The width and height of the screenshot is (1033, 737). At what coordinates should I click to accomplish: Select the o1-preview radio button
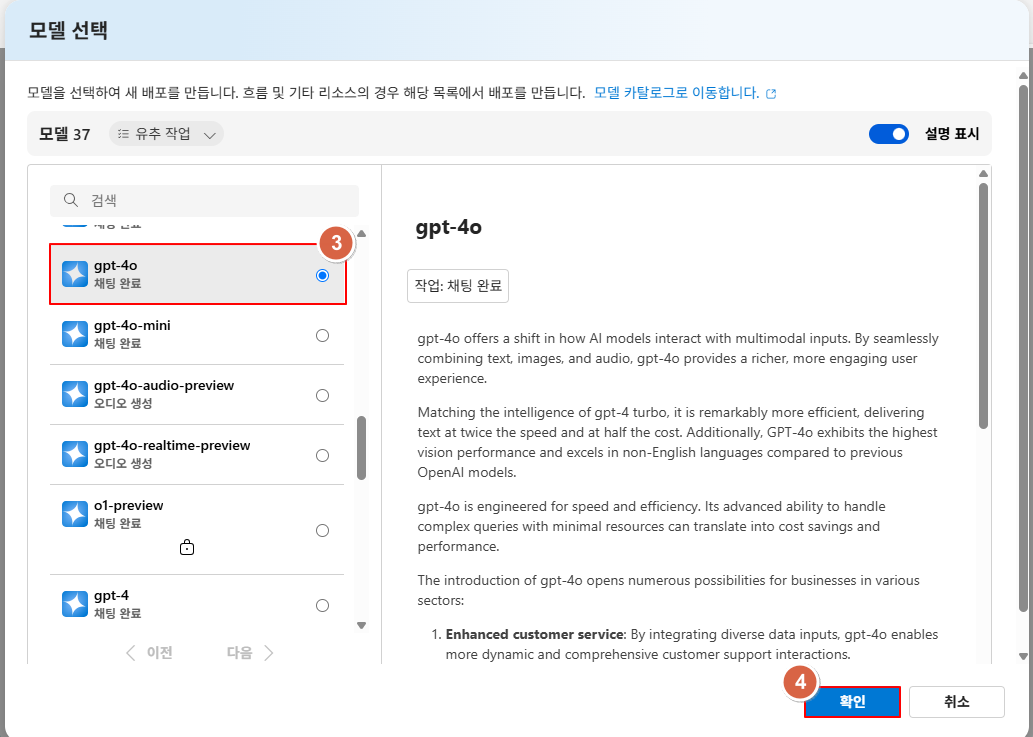(x=322, y=530)
